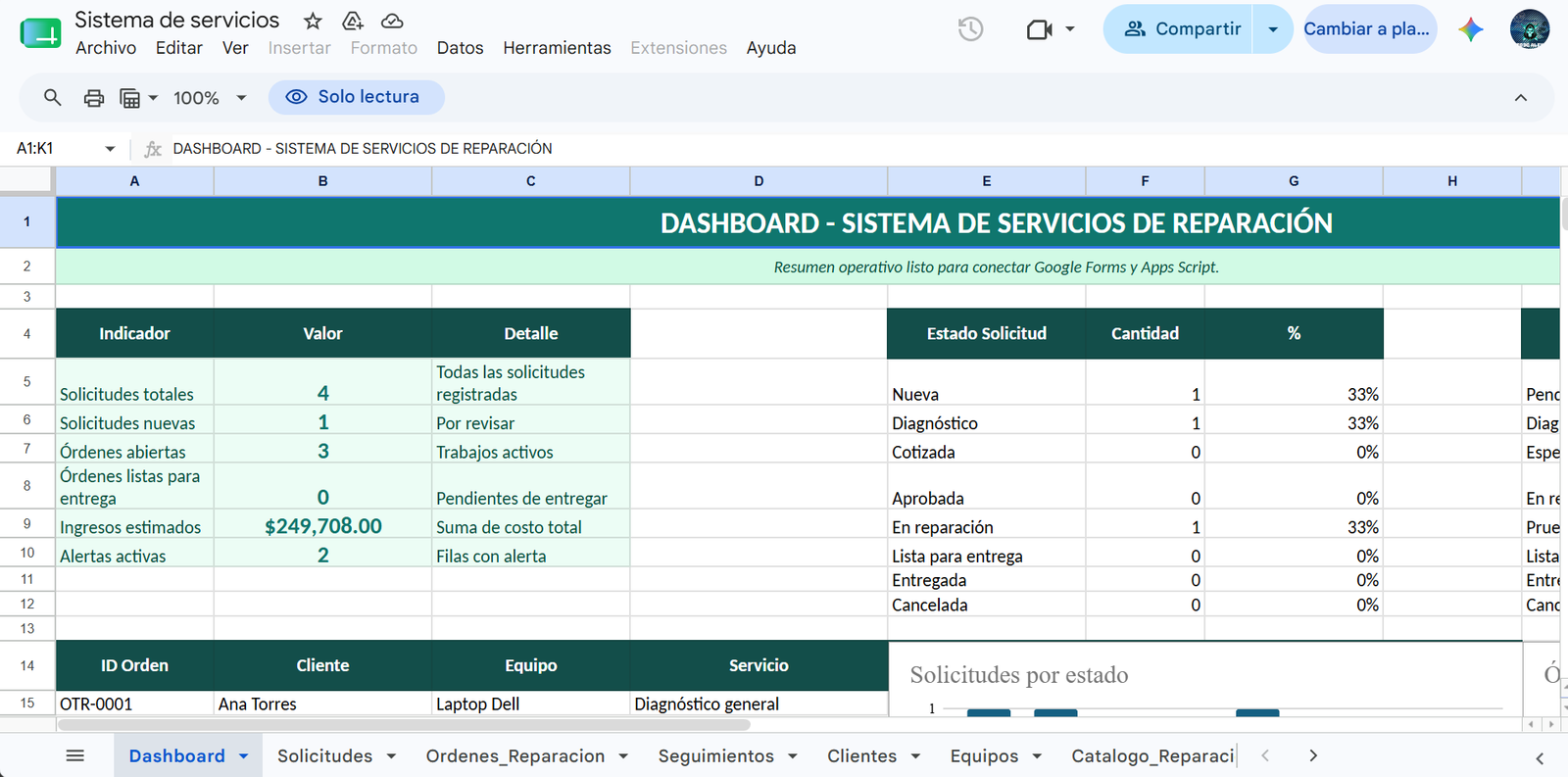Select the Pendientes de entregar cell
The height and width of the screenshot is (777, 1568).
coord(530,486)
